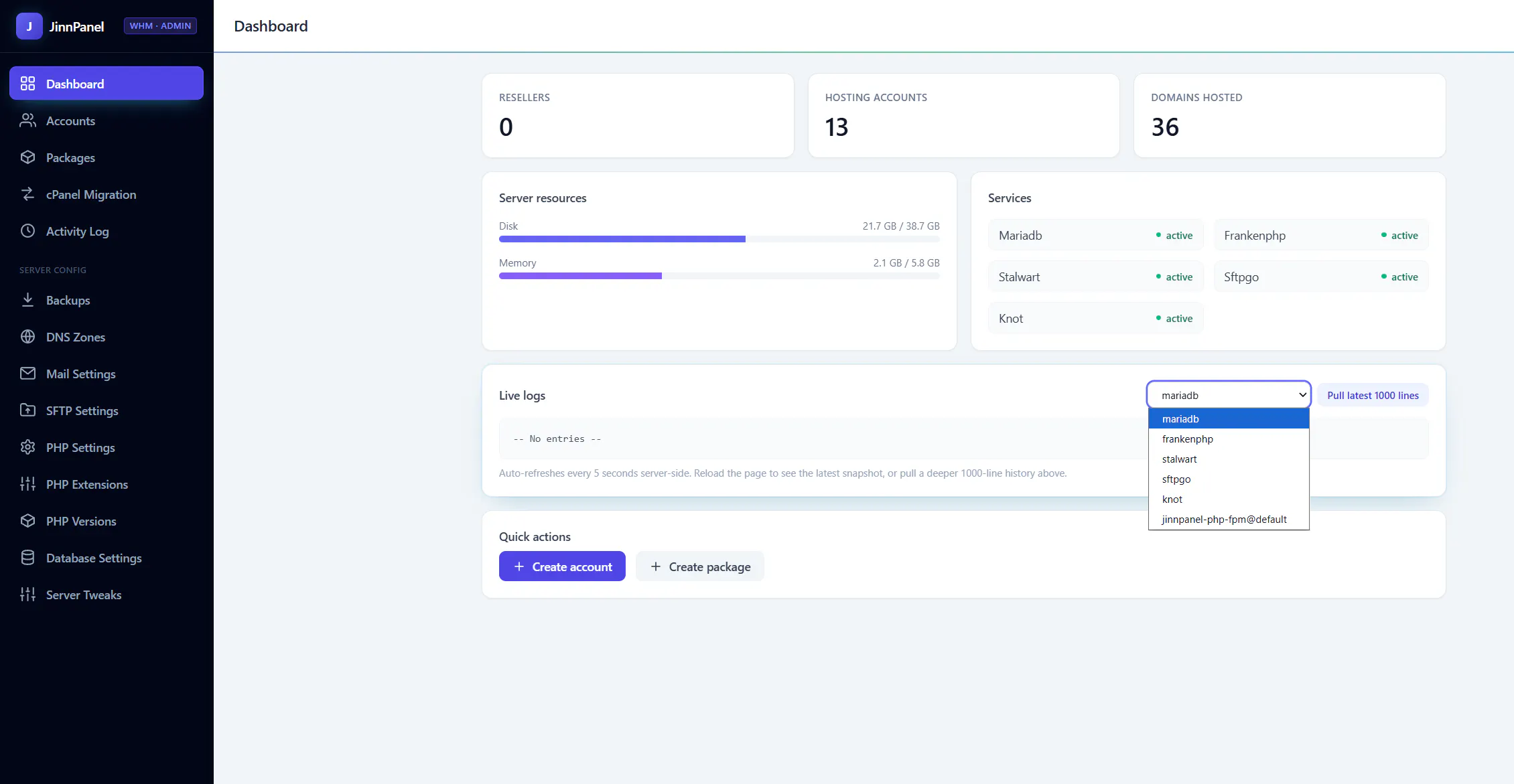Click the cPanel Migration arrows icon
Image resolution: width=1514 pixels, height=784 pixels.
click(27, 194)
